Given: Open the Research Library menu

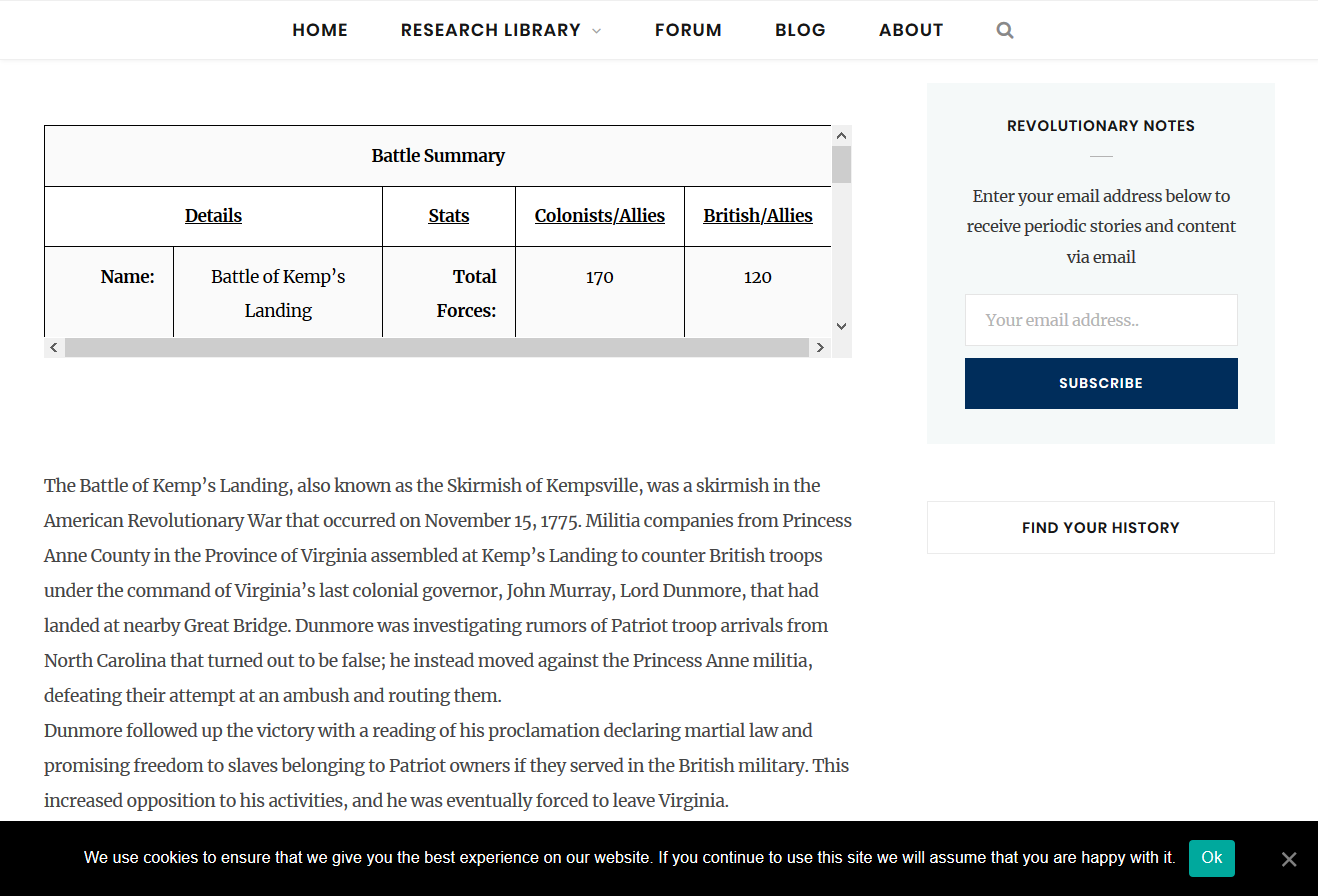Looking at the screenshot, I should click(x=490, y=30).
